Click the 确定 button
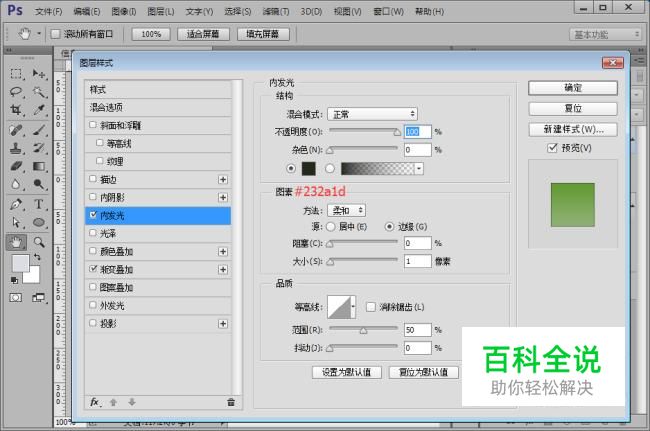The height and width of the screenshot is (431, 650). coord(573,88)
